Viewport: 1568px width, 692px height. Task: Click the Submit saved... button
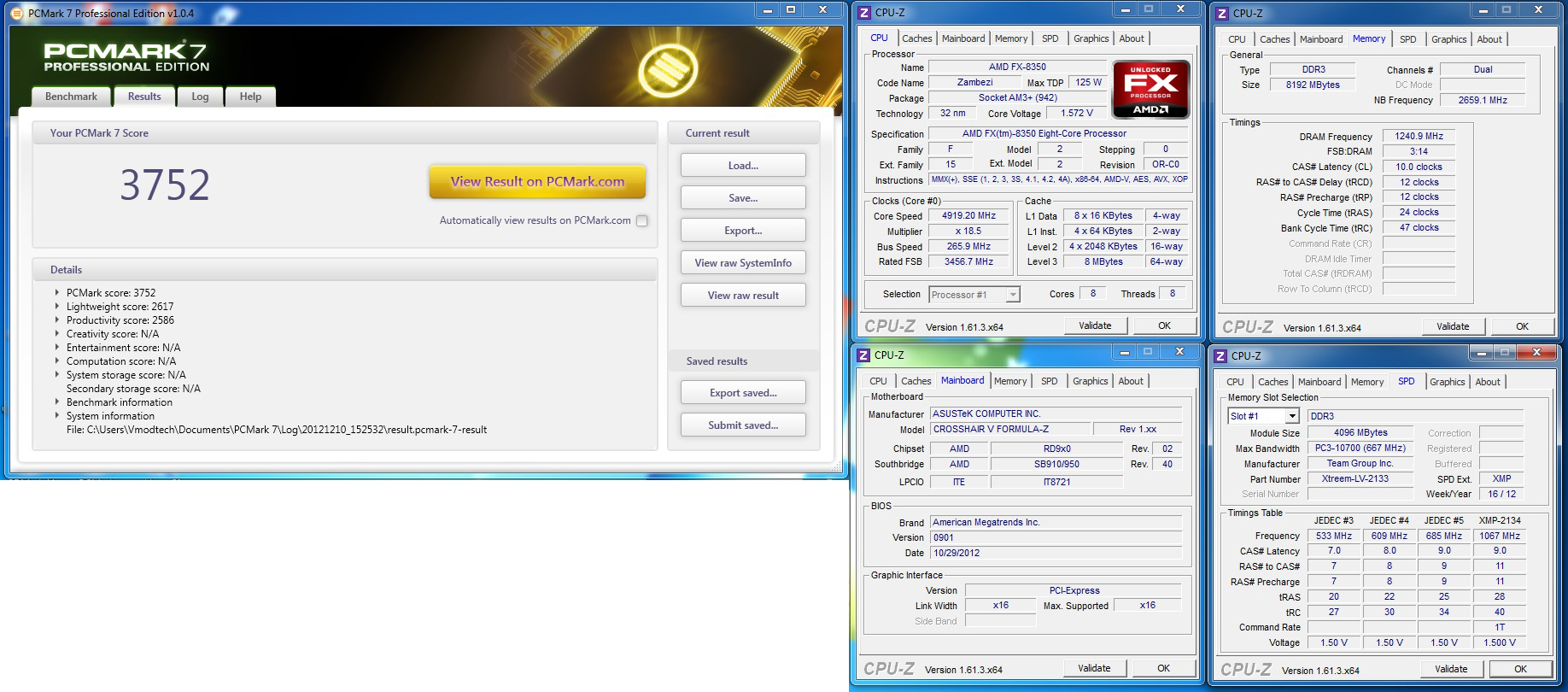[x=743, y=425]
